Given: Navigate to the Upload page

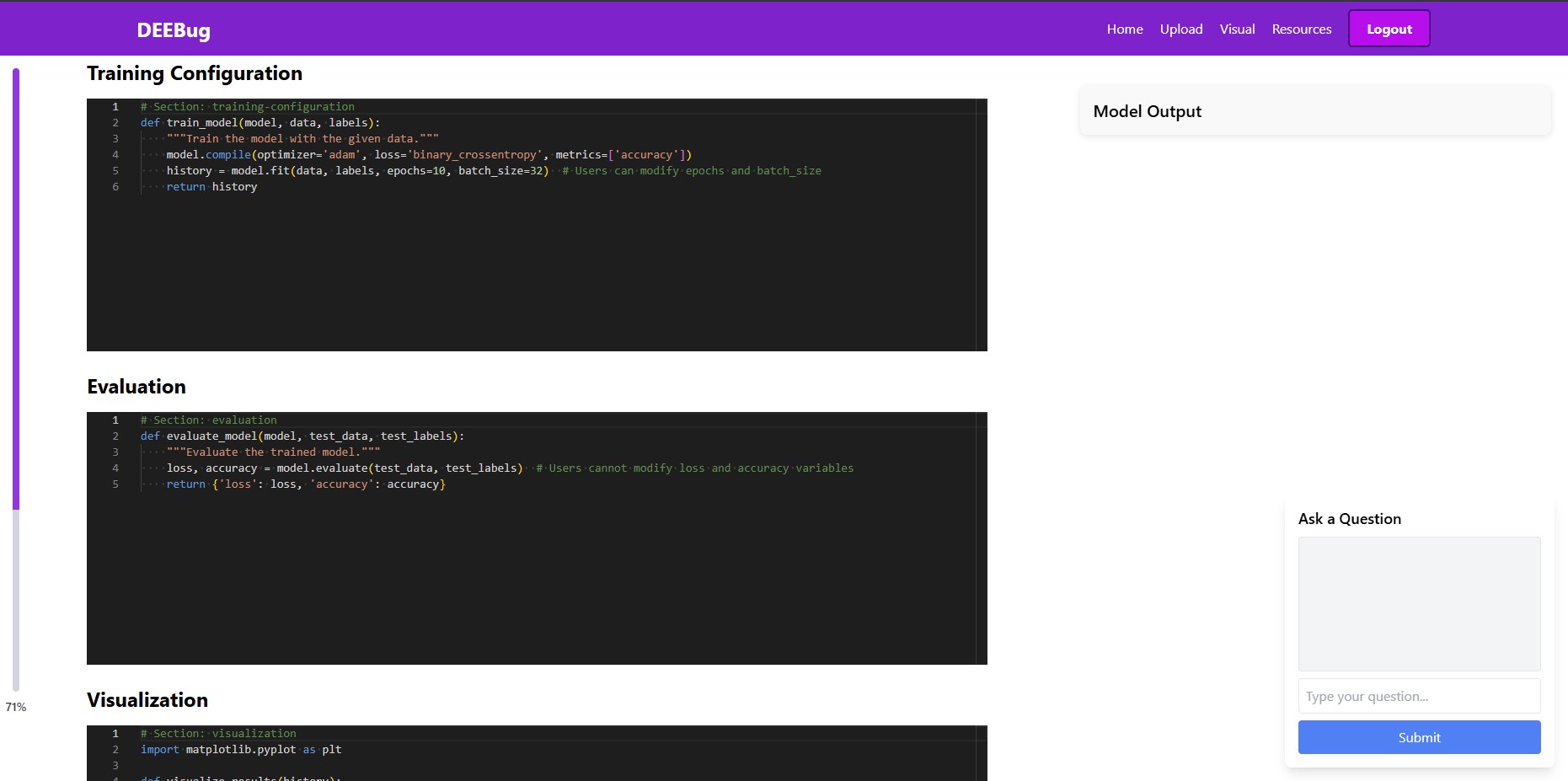Looking at the screenshot, I should point(1180,29).
